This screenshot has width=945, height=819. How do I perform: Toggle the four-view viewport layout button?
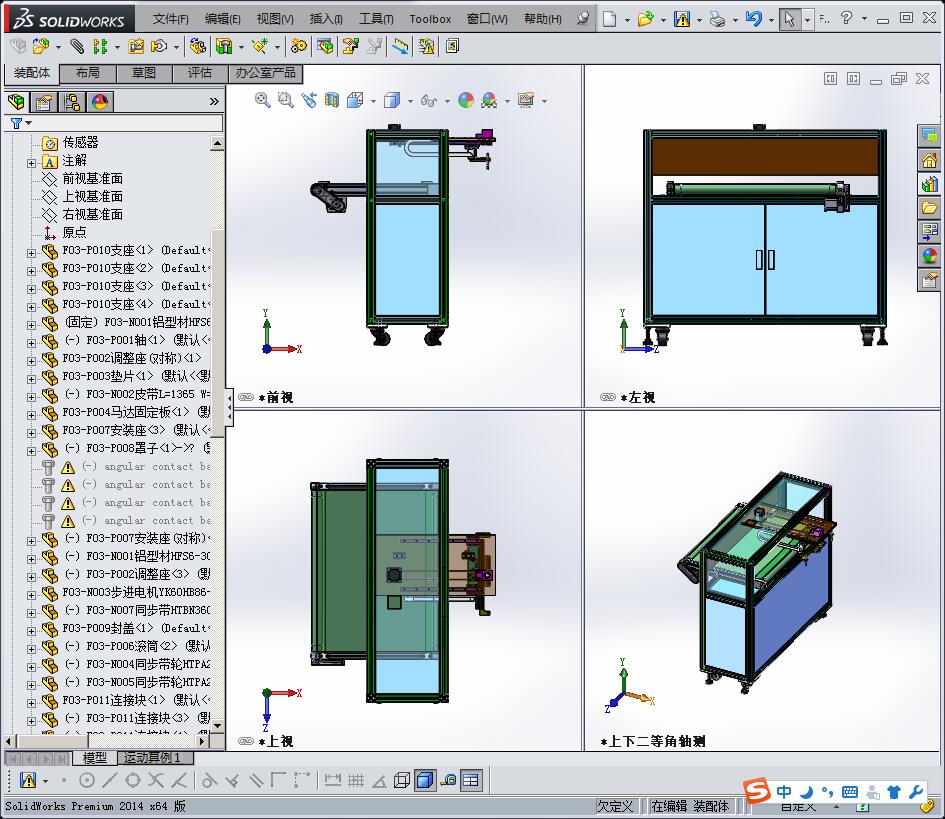click(471, 780)
